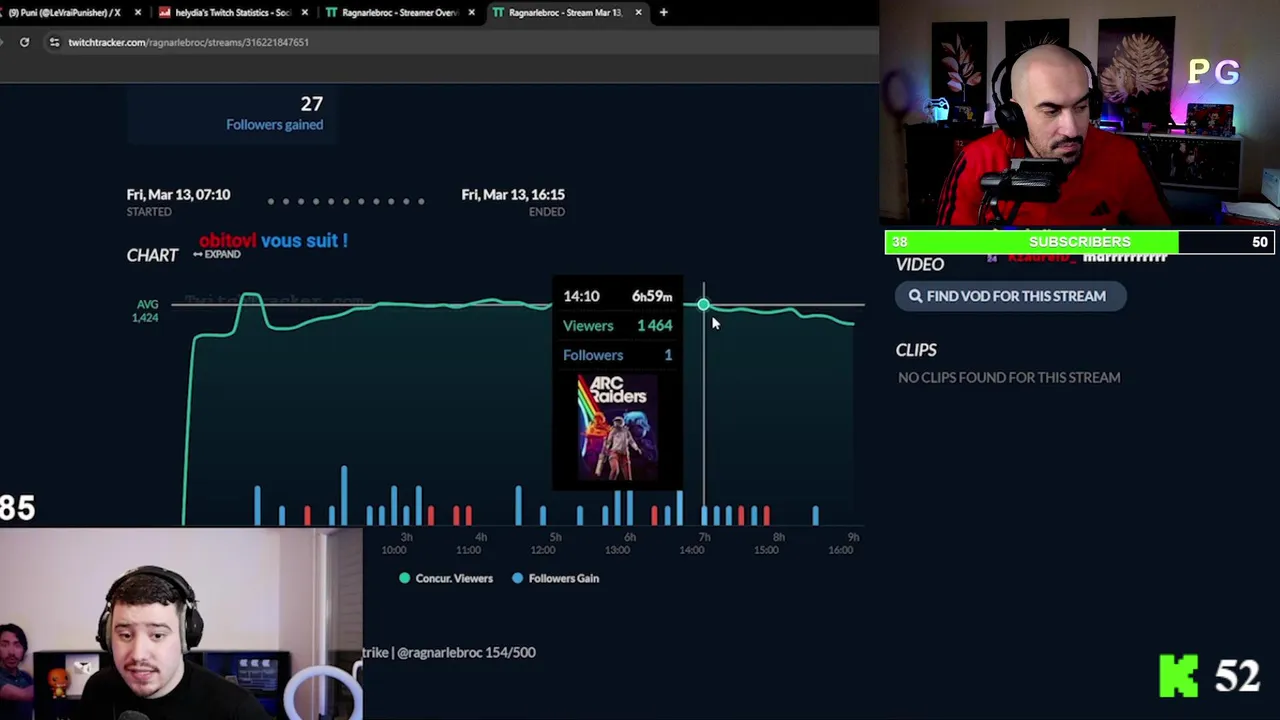Click the '@ragnarlebroc 154/500' overlay text
This screenshot has width=1280, height=720.
point(466,652)
